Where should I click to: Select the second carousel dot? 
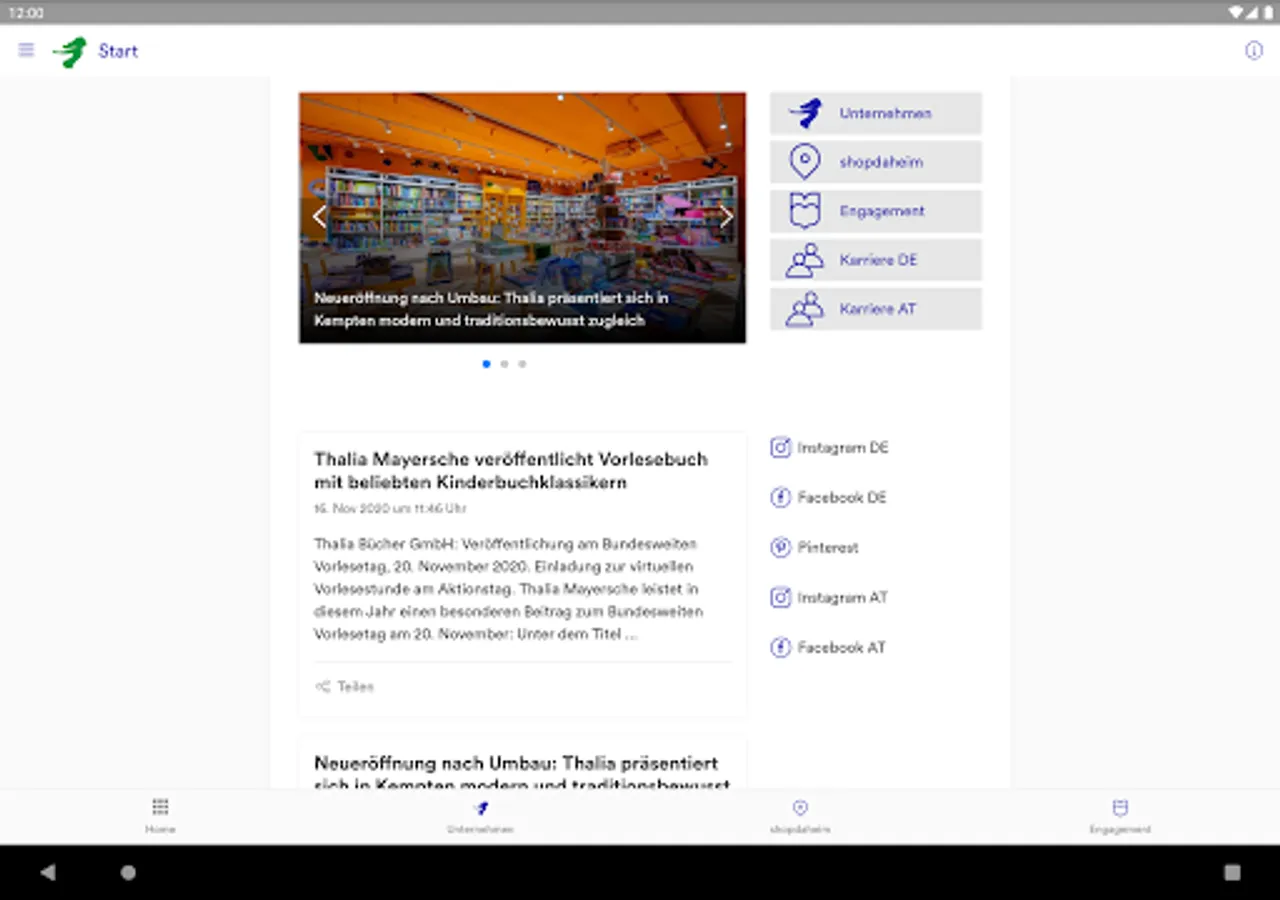pyautogui.click(x=504, y=364)
